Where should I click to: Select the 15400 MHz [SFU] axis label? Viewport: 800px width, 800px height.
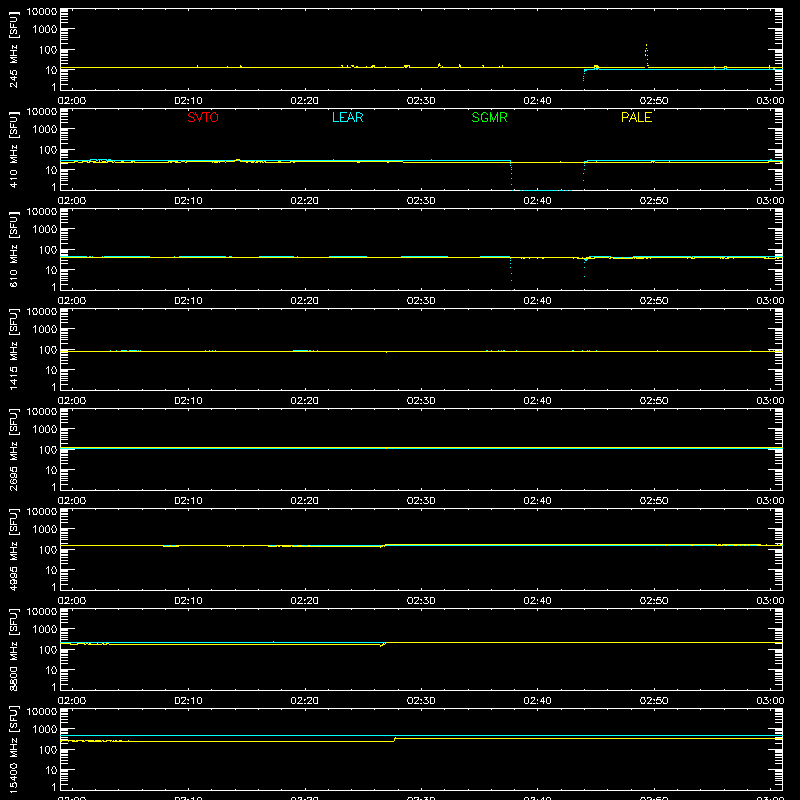[x=14, y=749]
